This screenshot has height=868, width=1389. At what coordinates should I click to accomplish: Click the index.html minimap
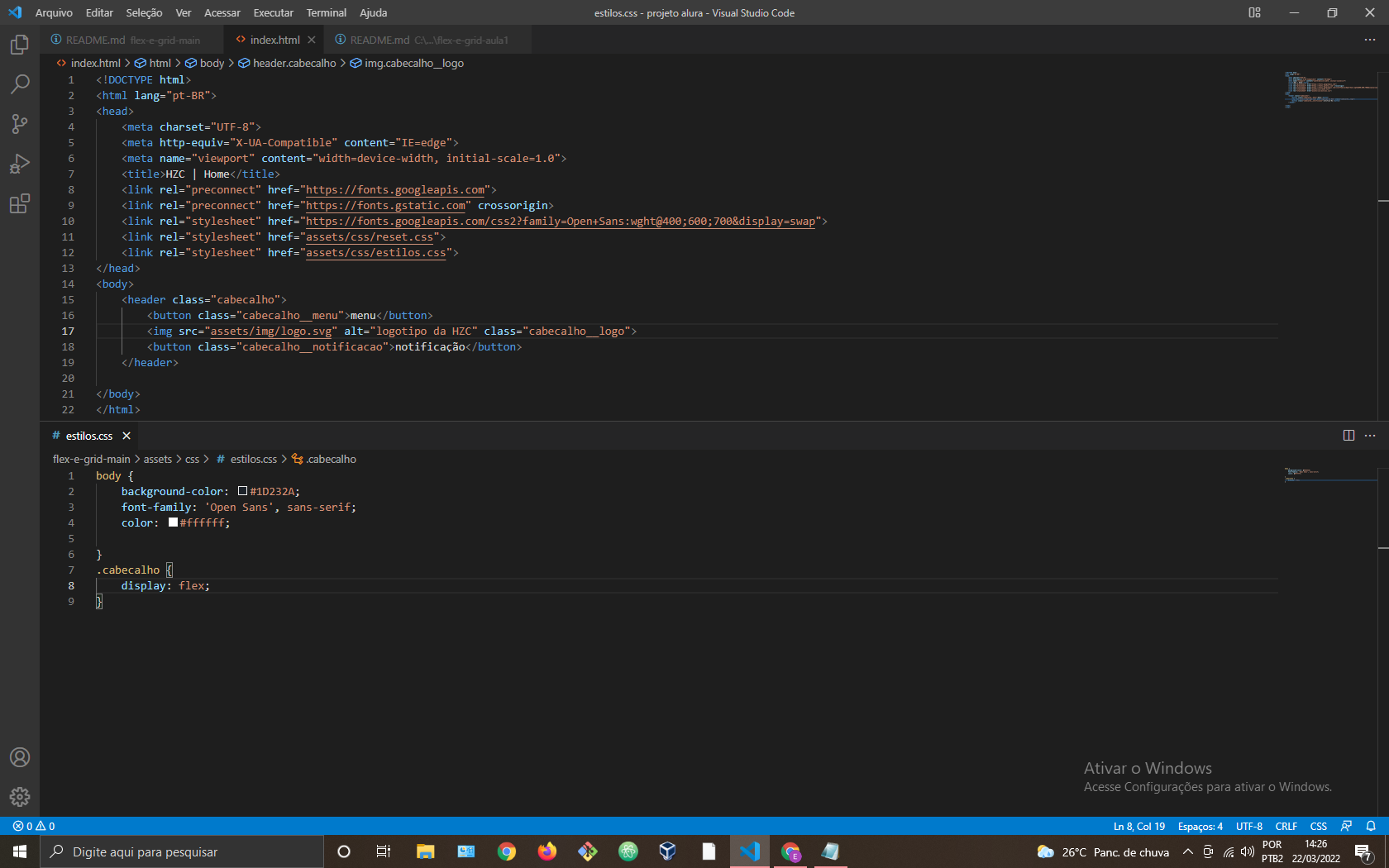[1331, 89]
